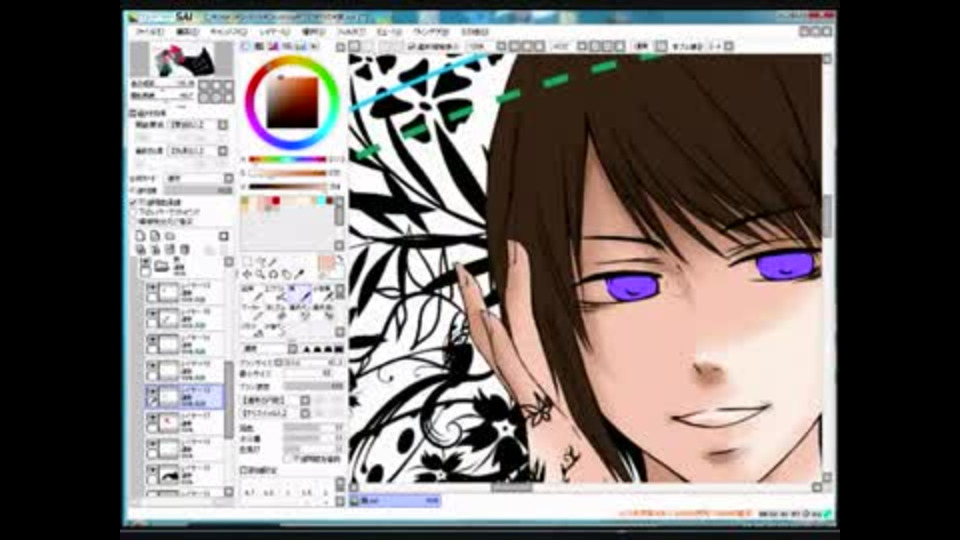Toggle clipping to the layer below checkbox
This screenshot has width=960, height=540.
pos(133,212)
